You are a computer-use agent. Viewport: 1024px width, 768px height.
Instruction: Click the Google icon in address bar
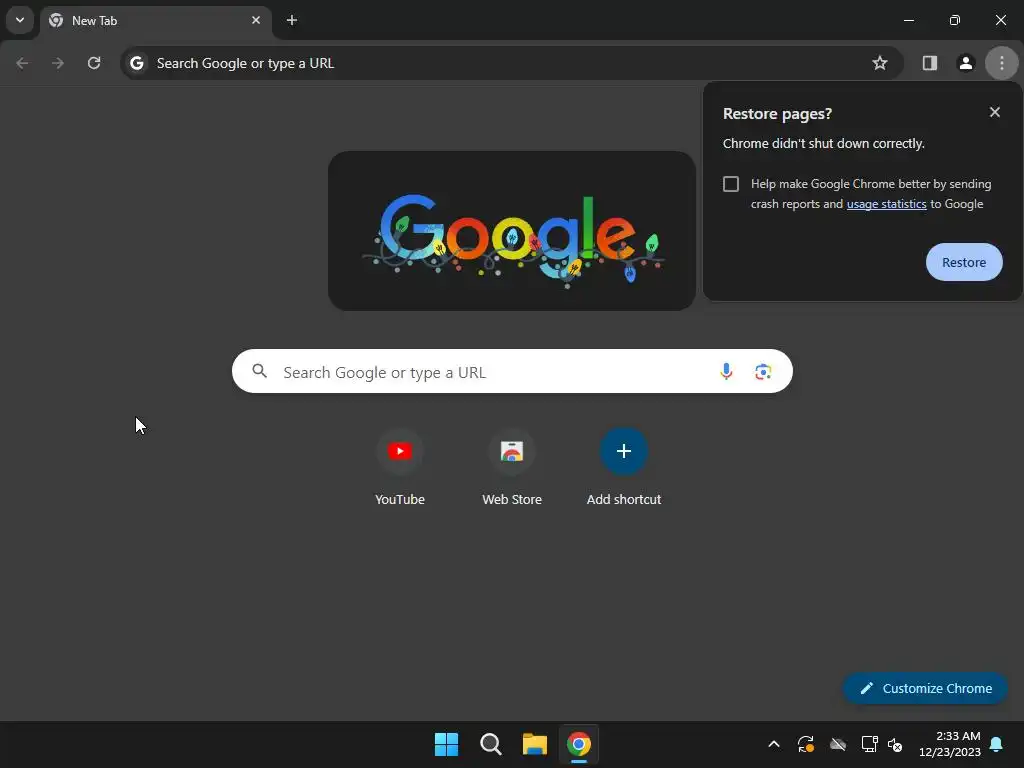click(136, 63)
